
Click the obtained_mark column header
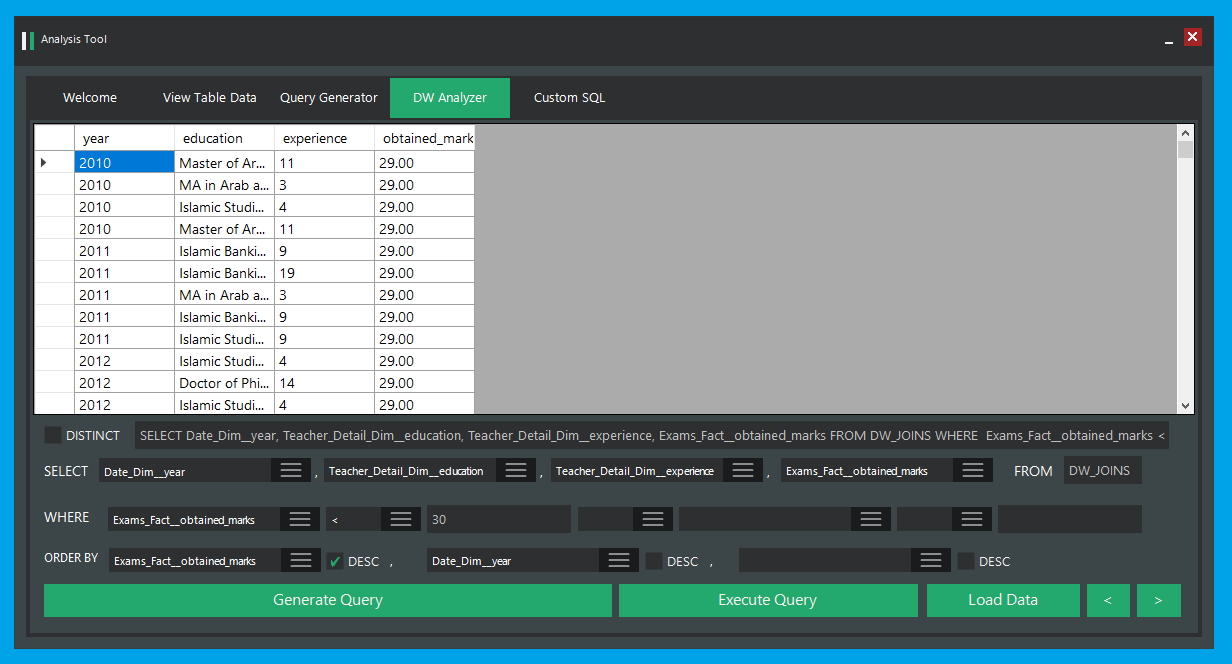425,138
